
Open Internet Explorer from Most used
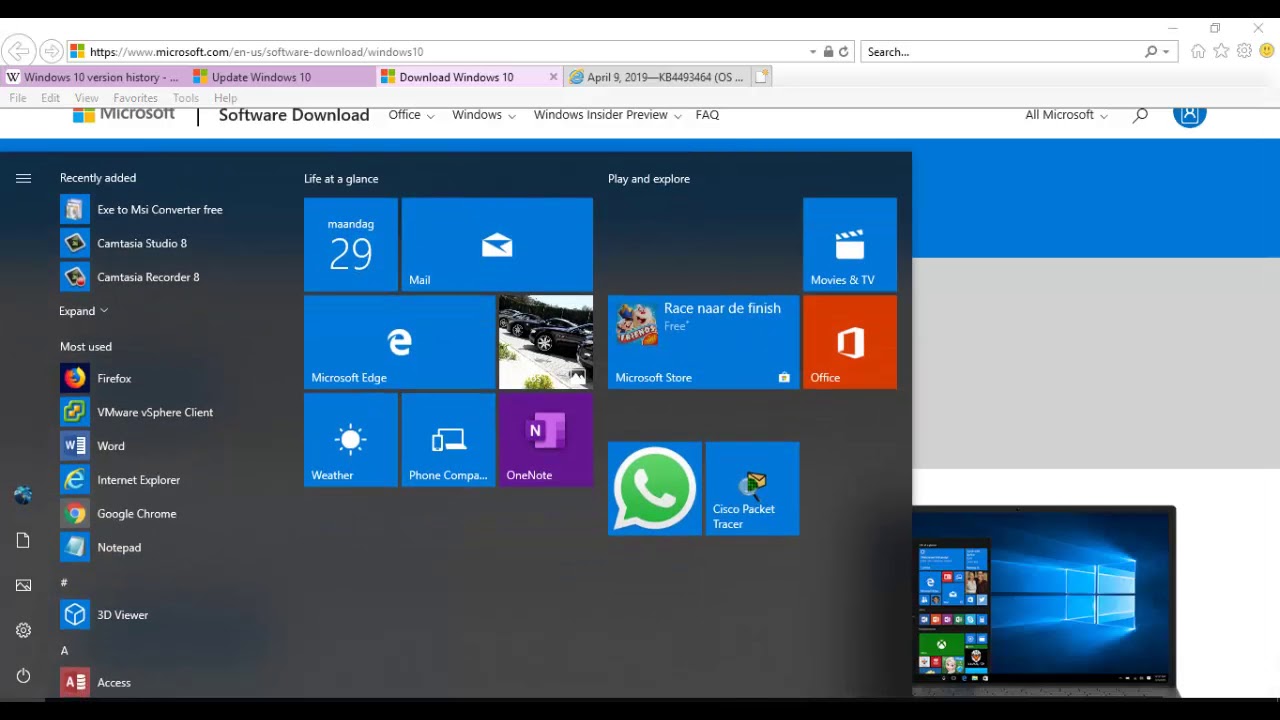[121, 480]
